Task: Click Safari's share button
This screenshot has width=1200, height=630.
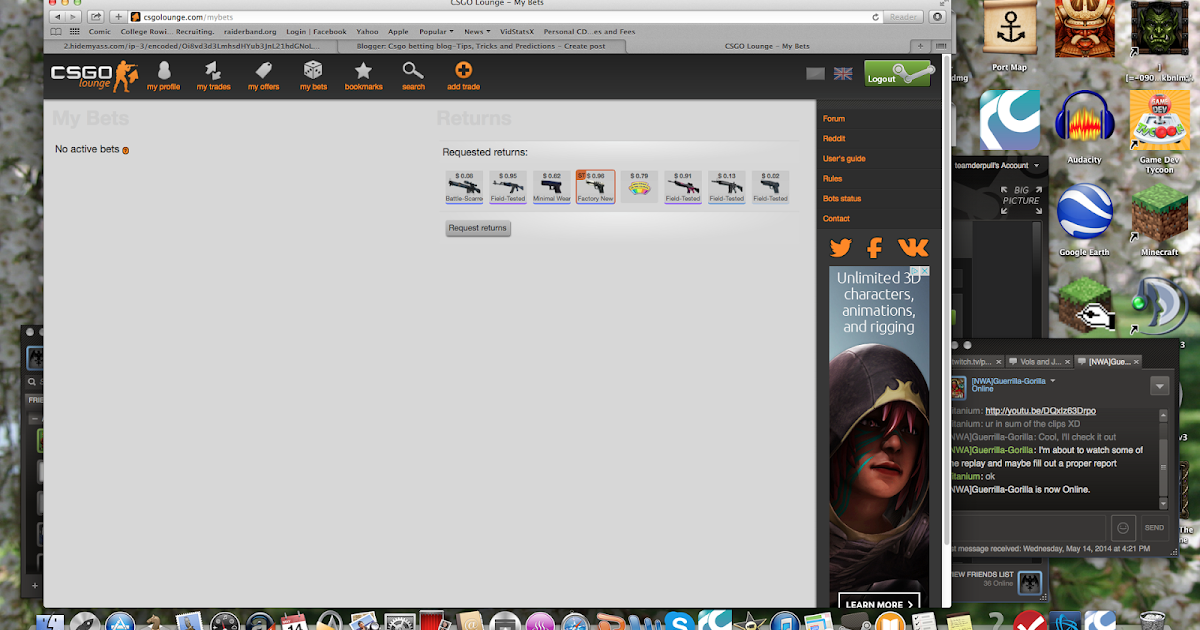Action: tap(96, 17)
